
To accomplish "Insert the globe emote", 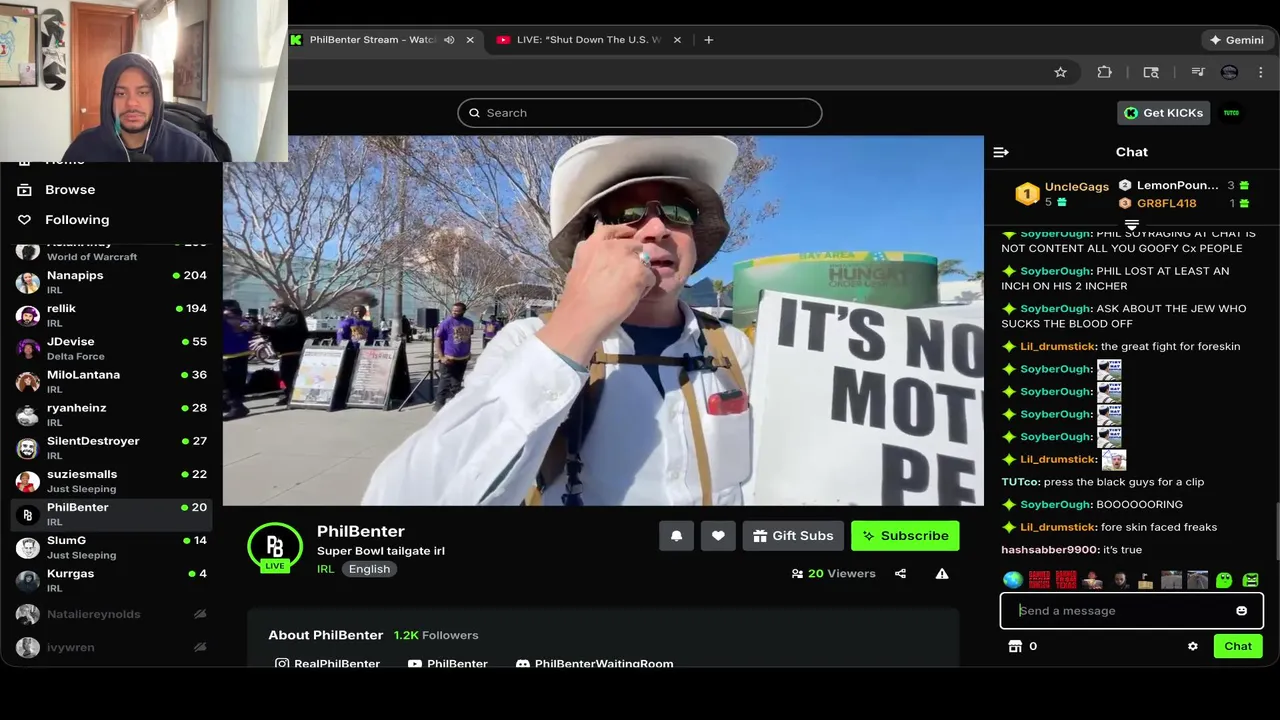I will 1013,580.
